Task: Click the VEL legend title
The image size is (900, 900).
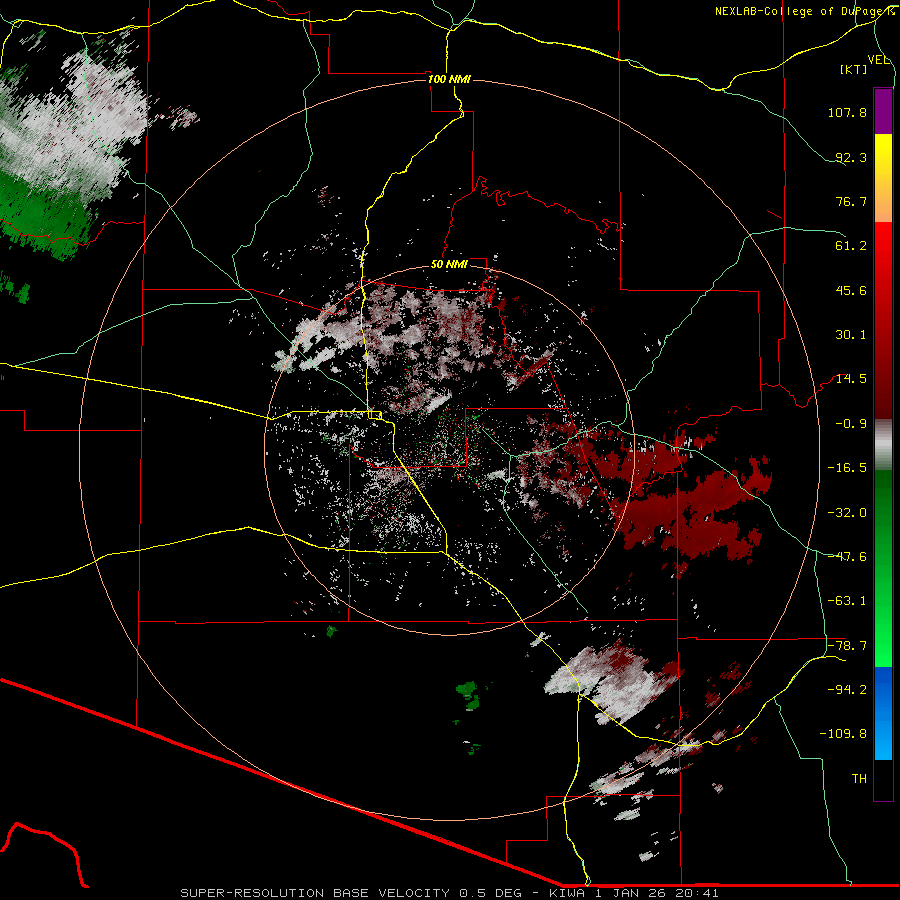Action: point(878,60)
